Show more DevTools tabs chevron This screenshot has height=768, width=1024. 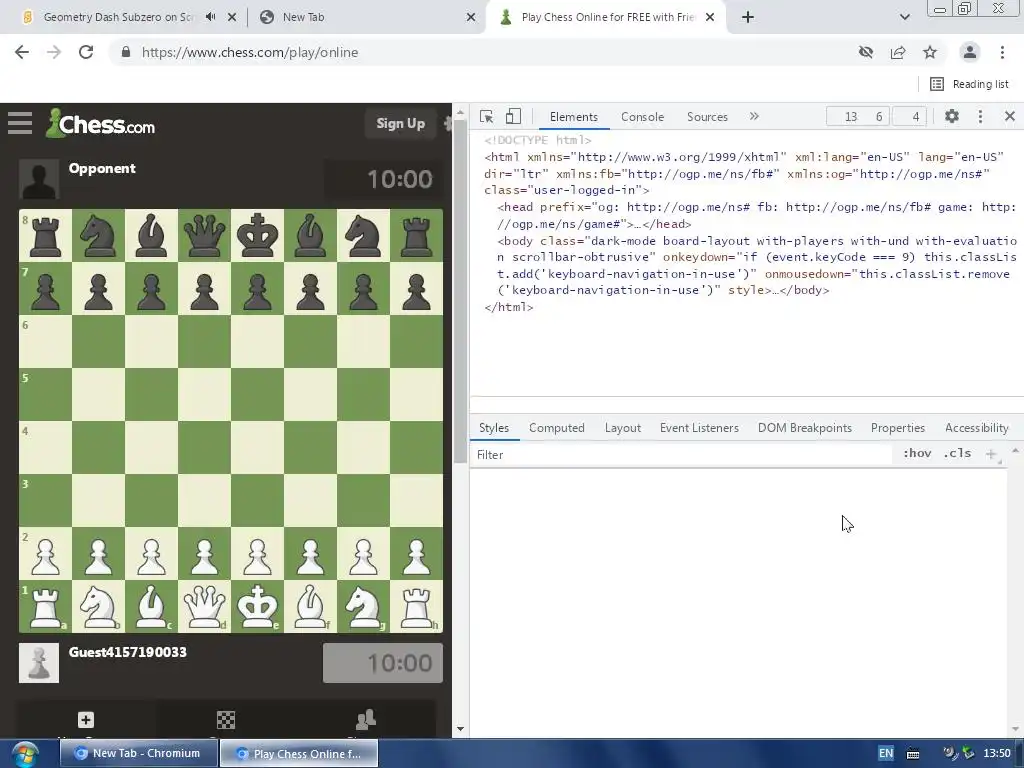[x=754, y=116]
